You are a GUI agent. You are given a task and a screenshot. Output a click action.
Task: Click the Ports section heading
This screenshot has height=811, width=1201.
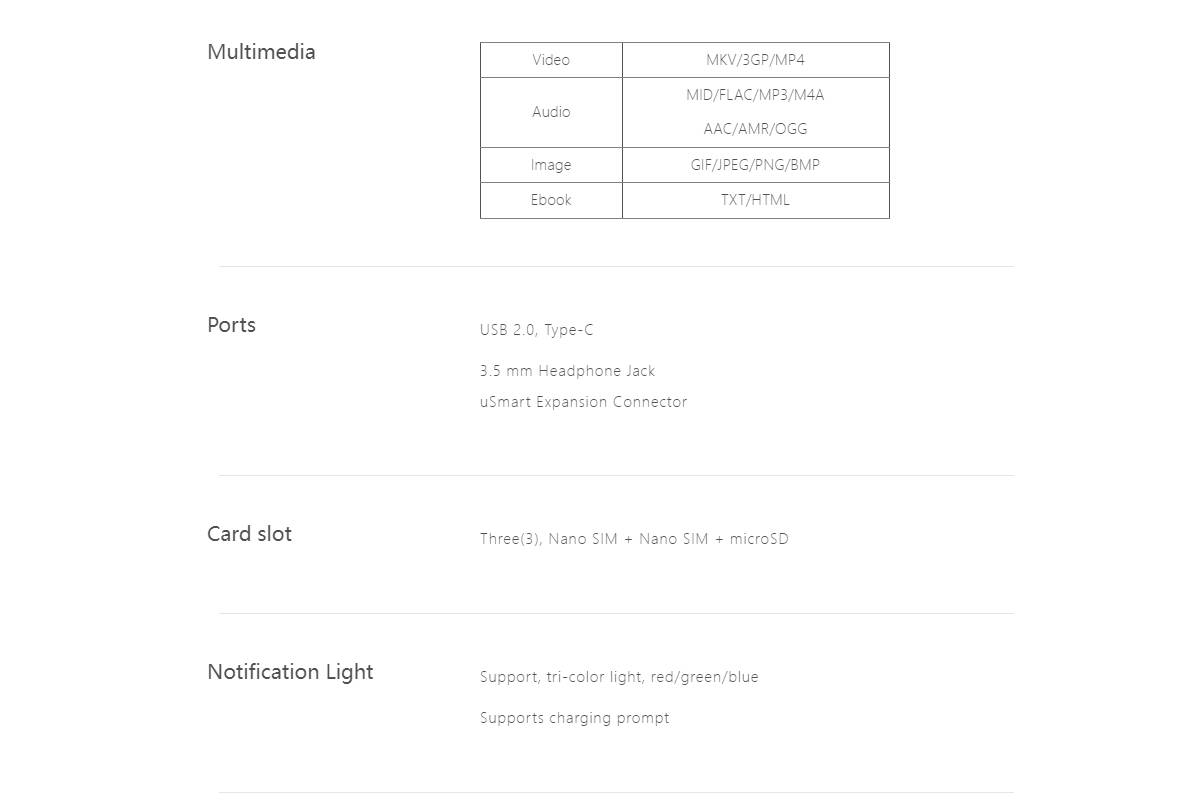pyautogui.click(x=231, y=325)
